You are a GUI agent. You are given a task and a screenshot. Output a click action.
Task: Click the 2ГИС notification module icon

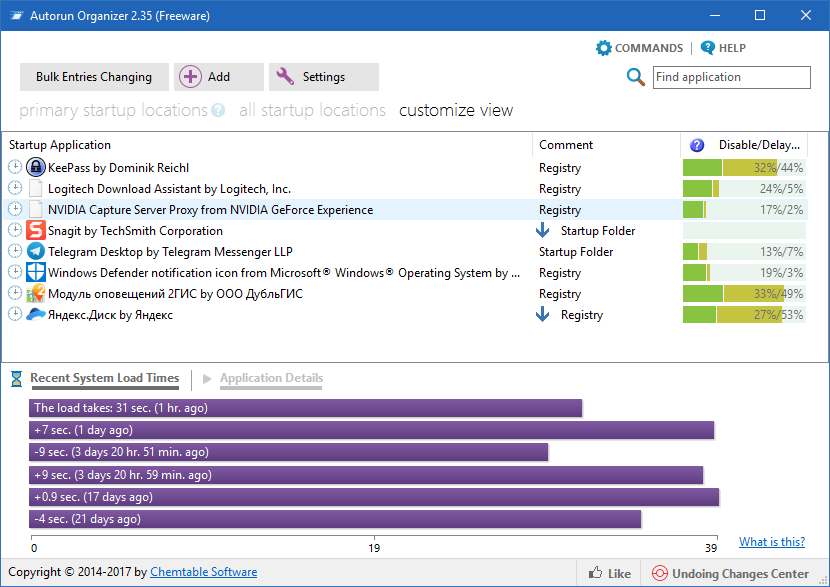(35, 293)
